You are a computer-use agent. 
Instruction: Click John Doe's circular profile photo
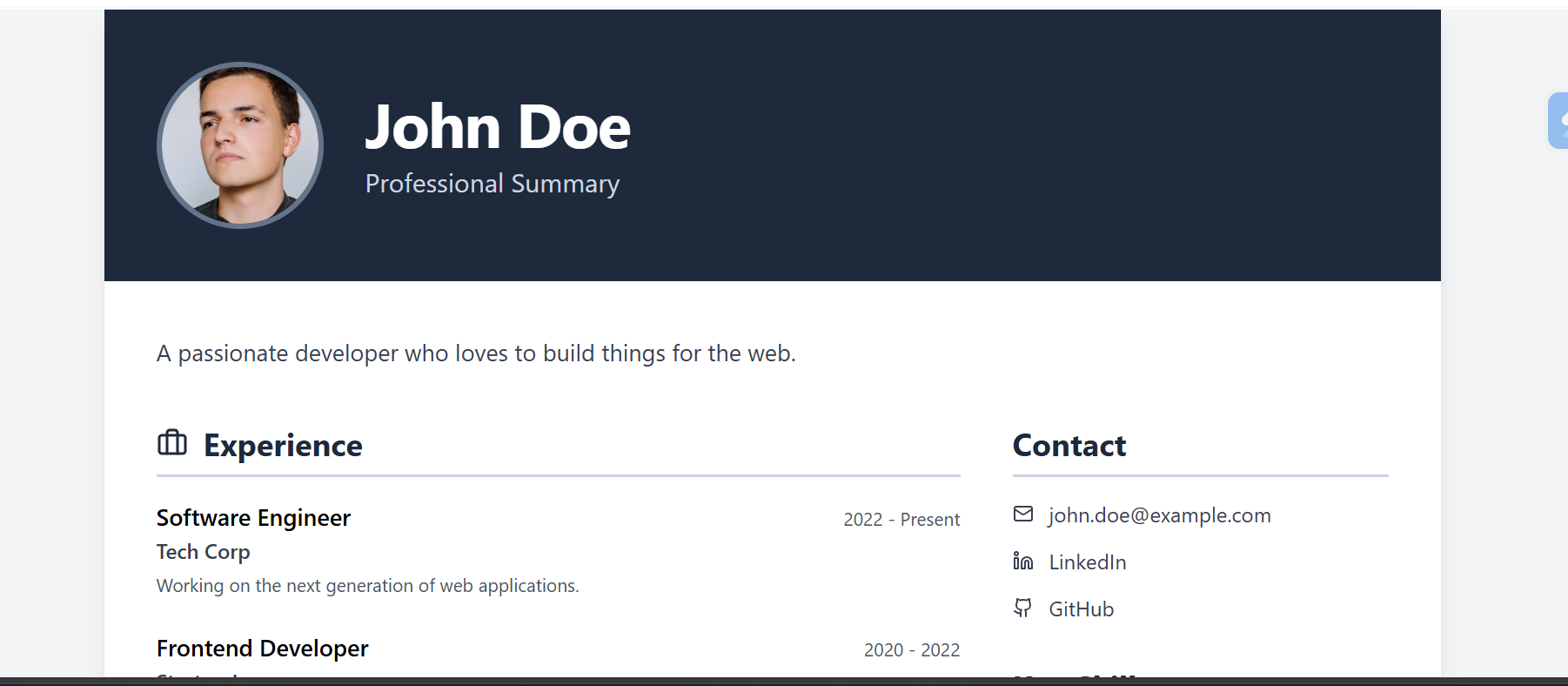click(x=240, y=145)
